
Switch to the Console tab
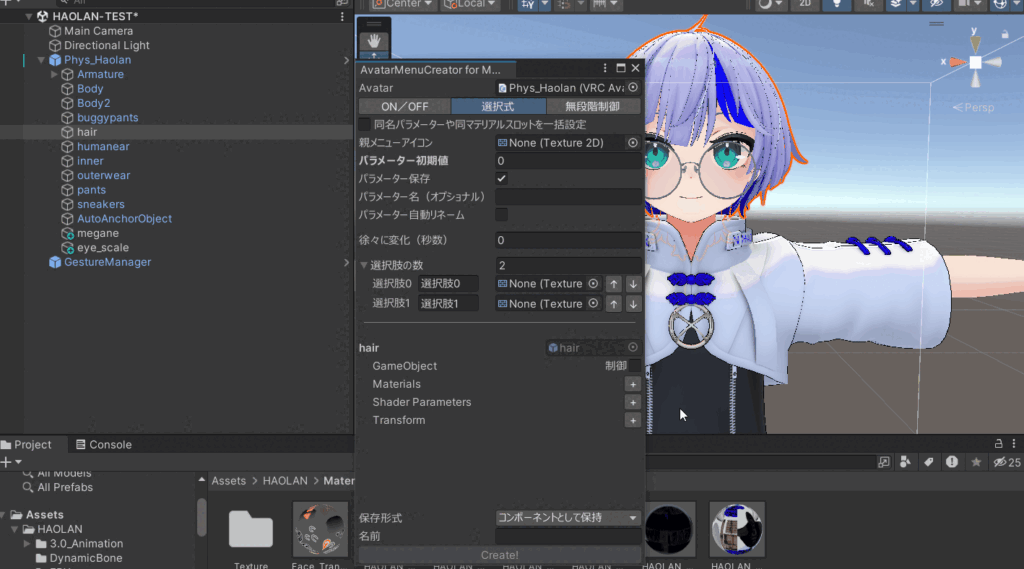click(x=103, y=444)
